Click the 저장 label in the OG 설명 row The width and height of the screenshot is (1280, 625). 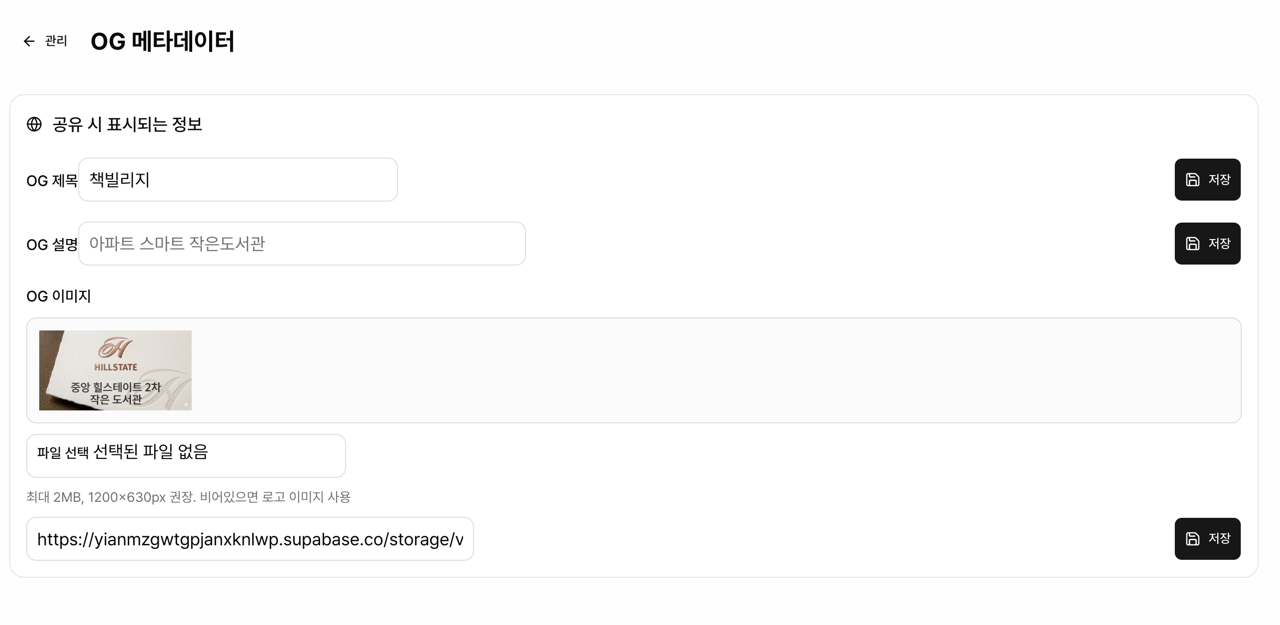pos(1219,244)
